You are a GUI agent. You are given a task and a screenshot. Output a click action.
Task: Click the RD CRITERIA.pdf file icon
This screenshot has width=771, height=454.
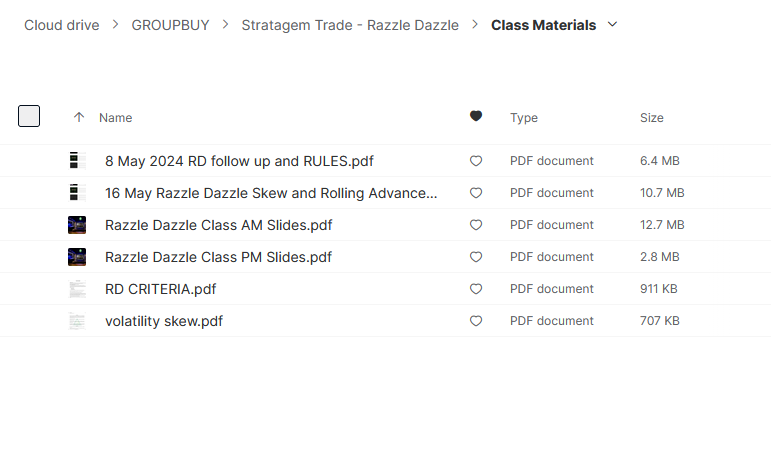77,289
